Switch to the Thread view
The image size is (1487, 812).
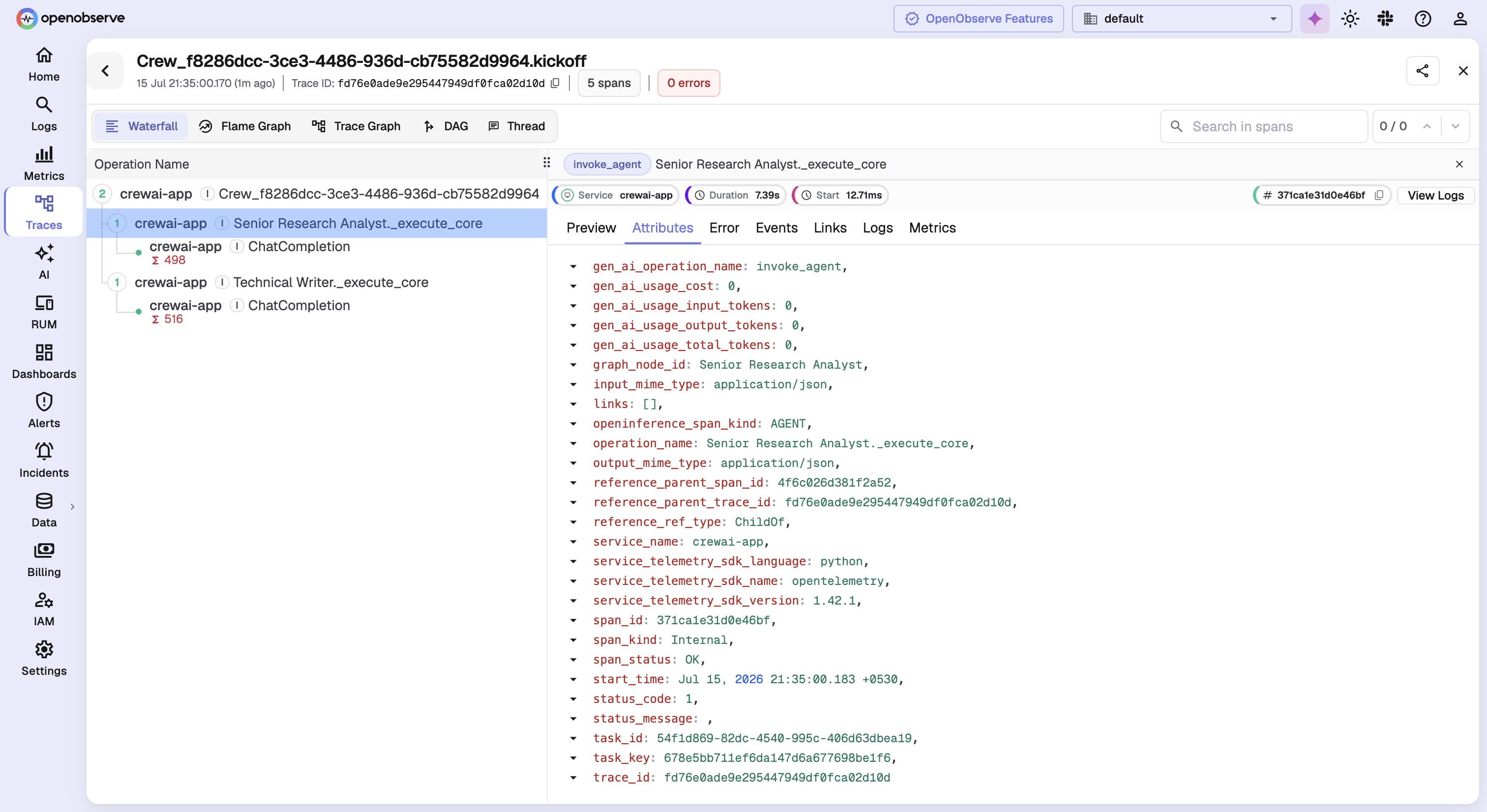pos(517,126)
